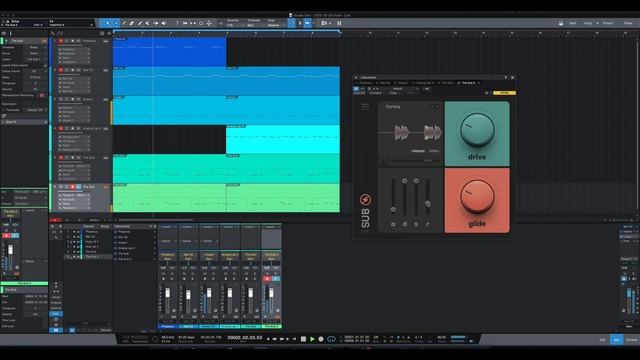
Task: Click the transport Record button
Action: (x=321, y=339)
